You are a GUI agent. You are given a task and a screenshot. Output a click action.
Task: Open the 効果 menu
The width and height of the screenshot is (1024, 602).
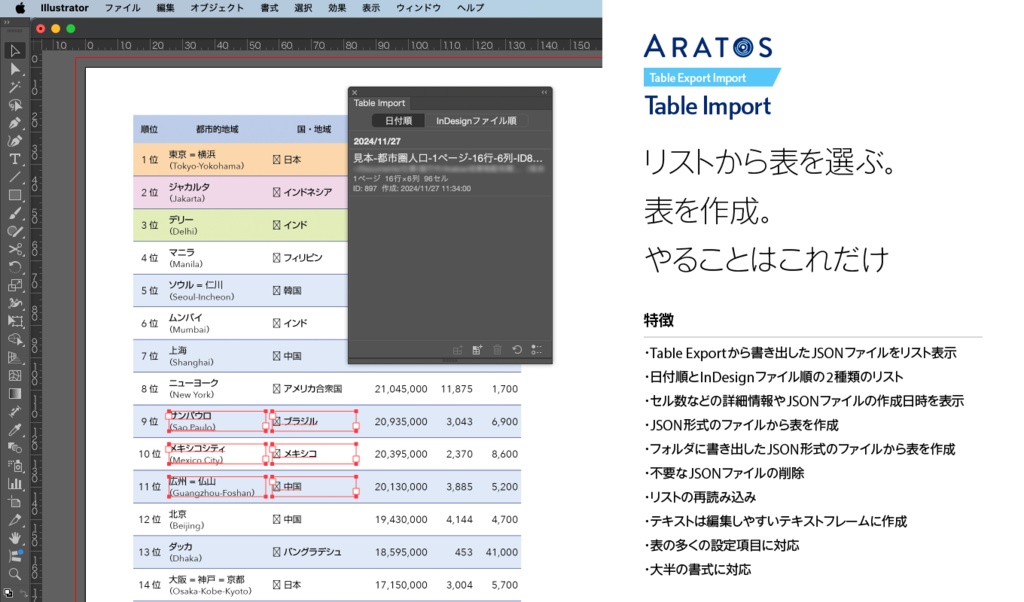point(337,8)
